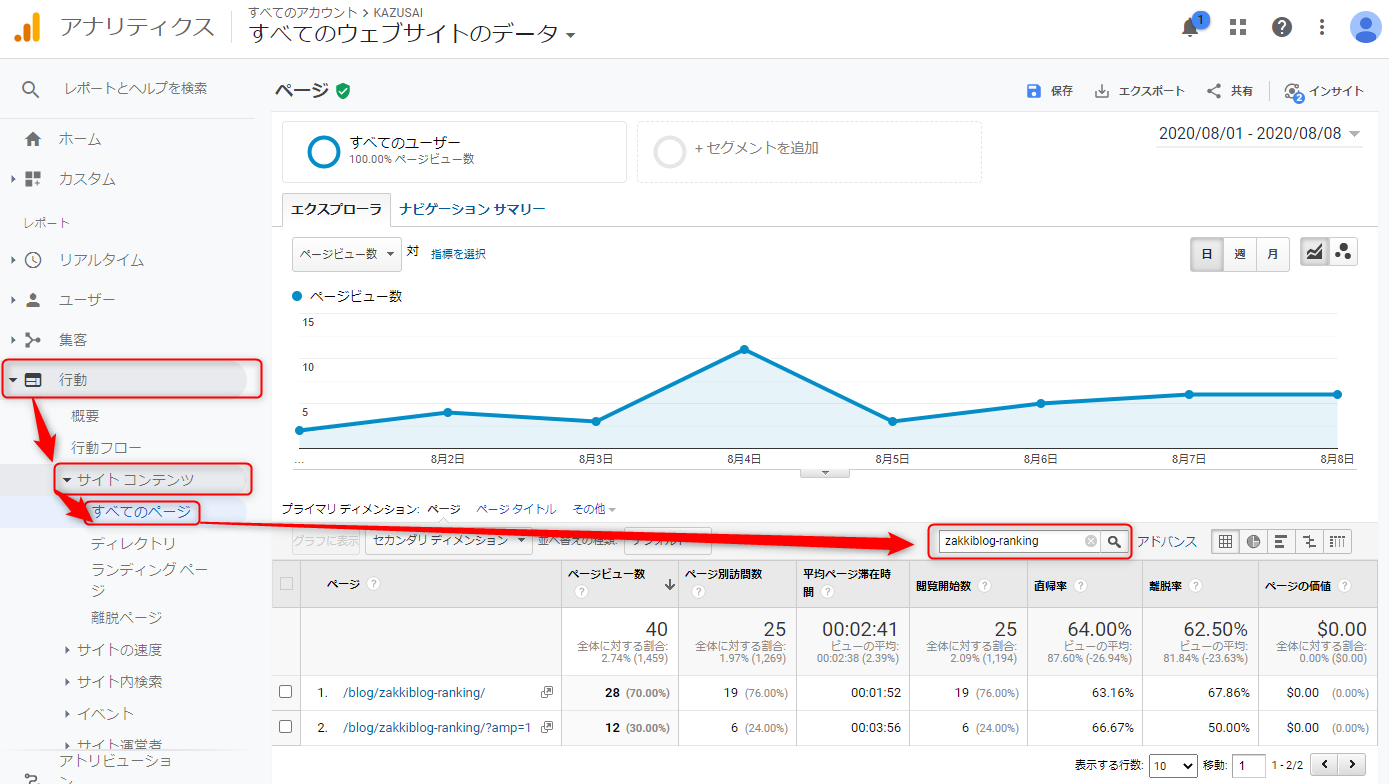This screenshot has height=784, width=1389.
Task: Click the Users person icon
Action: [33, 300]
